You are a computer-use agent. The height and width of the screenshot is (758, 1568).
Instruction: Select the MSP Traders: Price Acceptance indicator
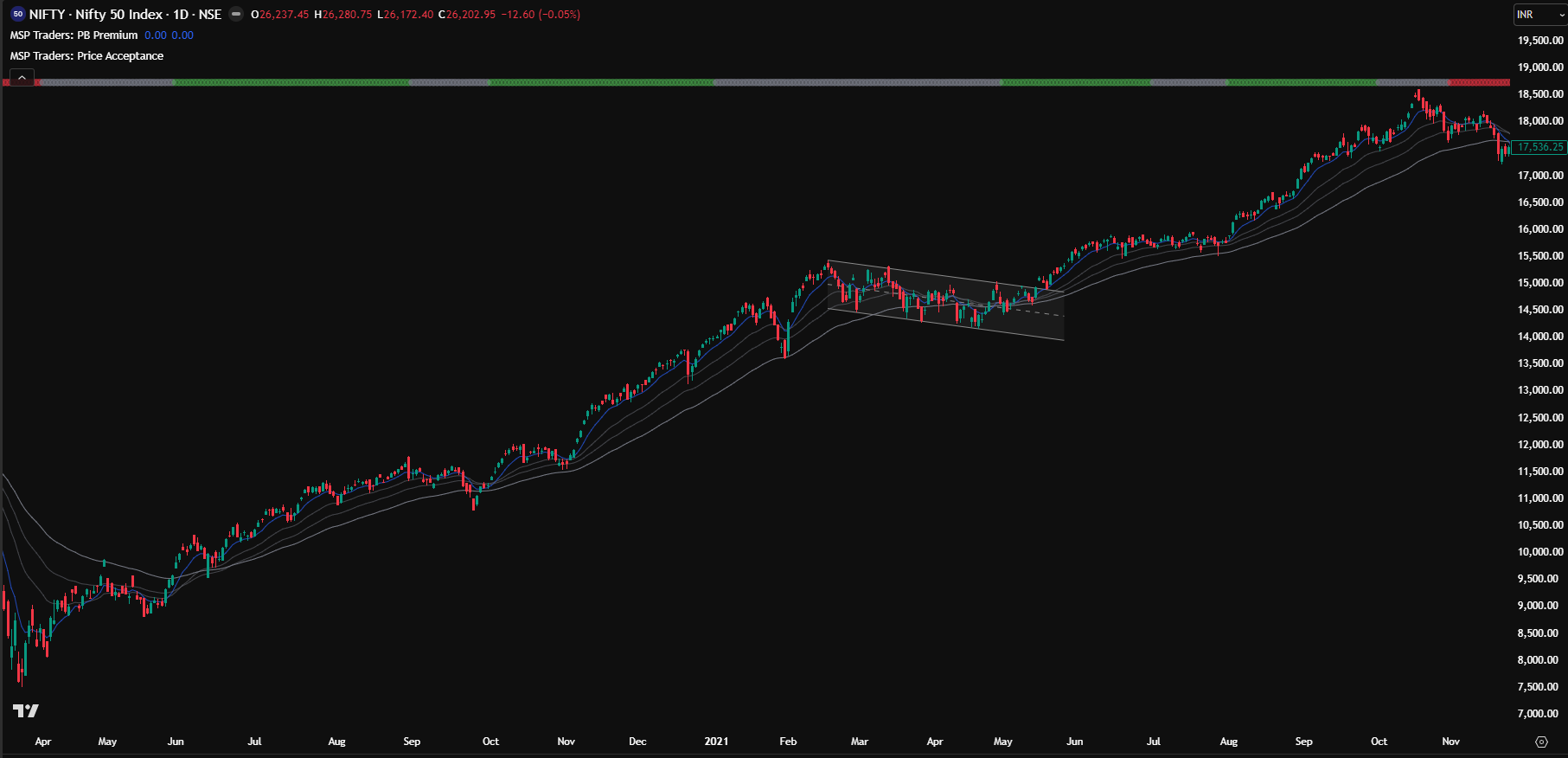point(86,56)
